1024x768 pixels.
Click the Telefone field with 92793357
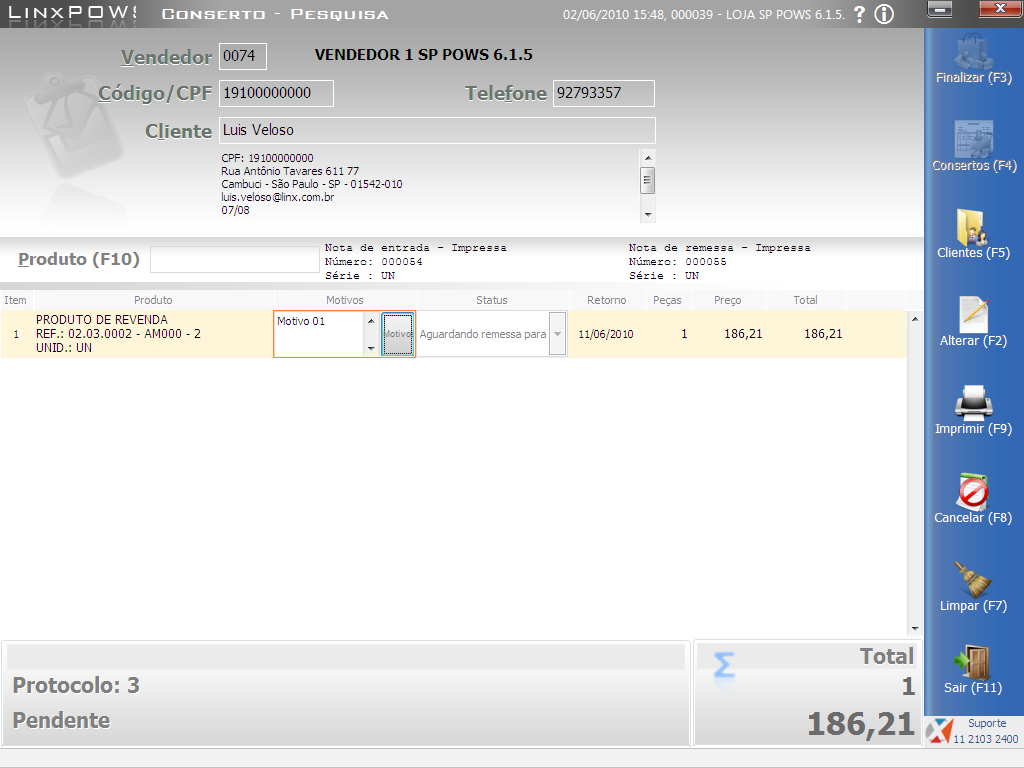coord(603,93)
